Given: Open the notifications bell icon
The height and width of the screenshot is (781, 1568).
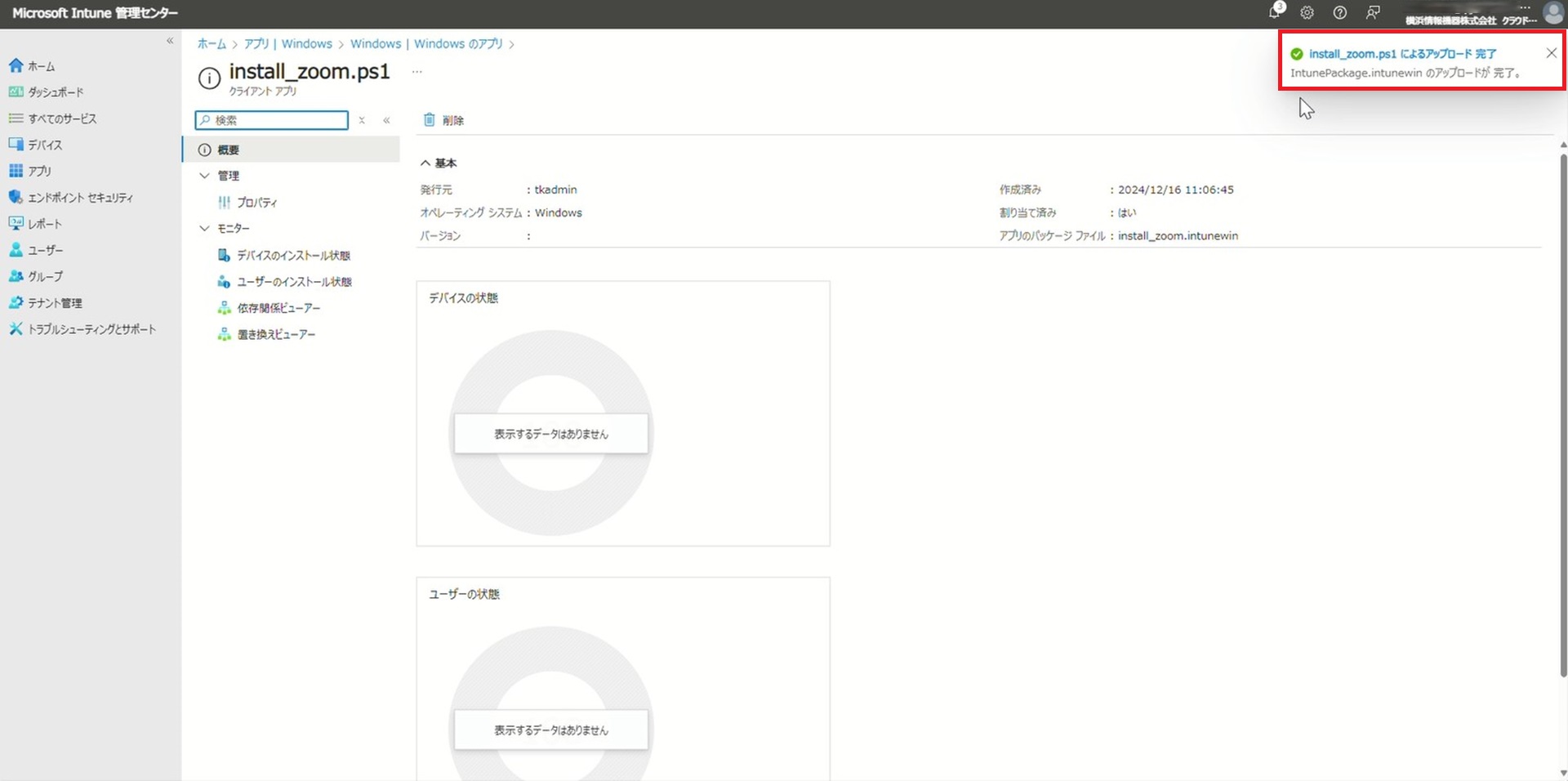Looking at the screenshot, I should coord(1274,12).
